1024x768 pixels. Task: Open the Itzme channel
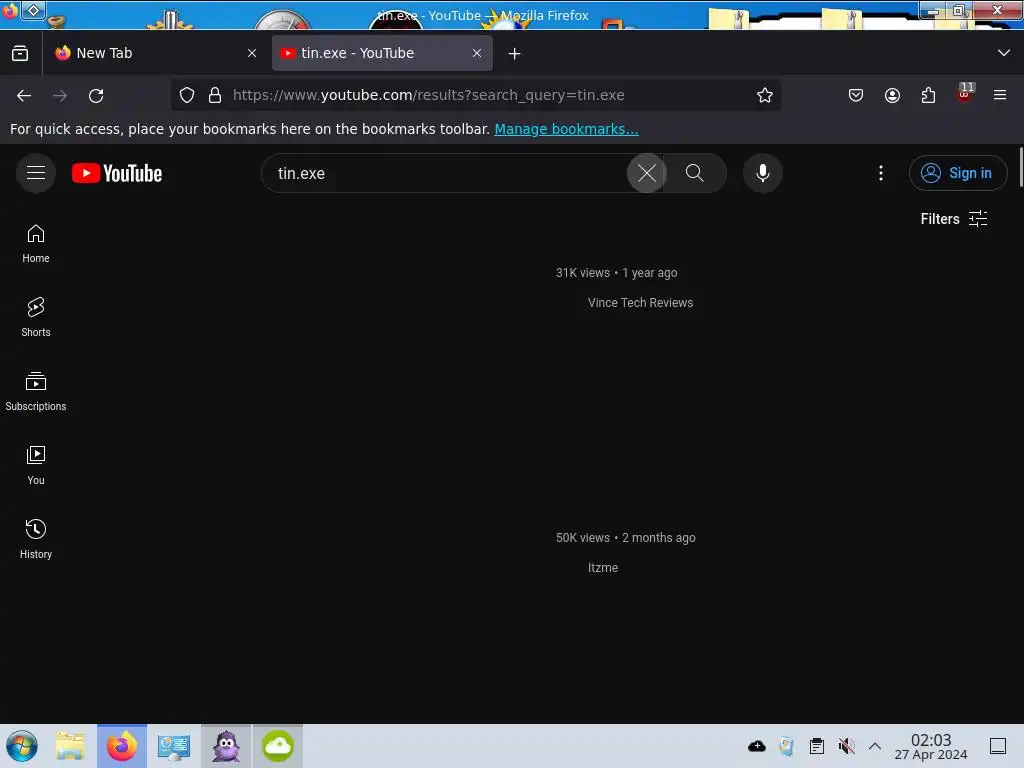[603, 568]
